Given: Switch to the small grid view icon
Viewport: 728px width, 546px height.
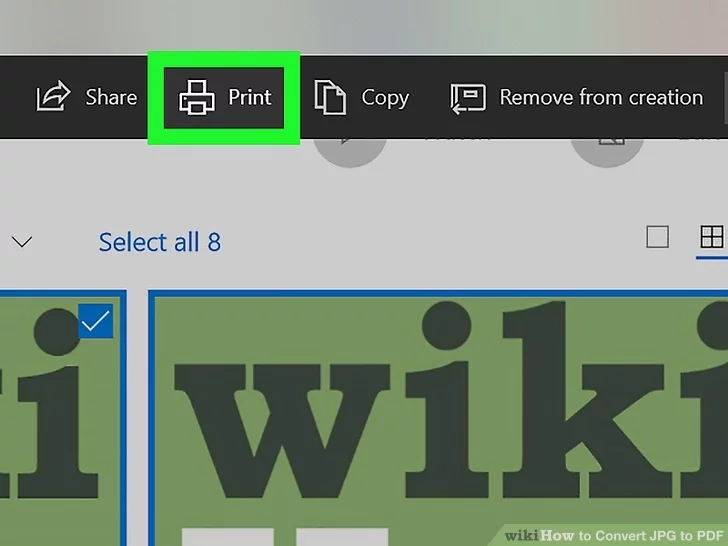Looking at the screenshot, I should [x=711, y=237].
